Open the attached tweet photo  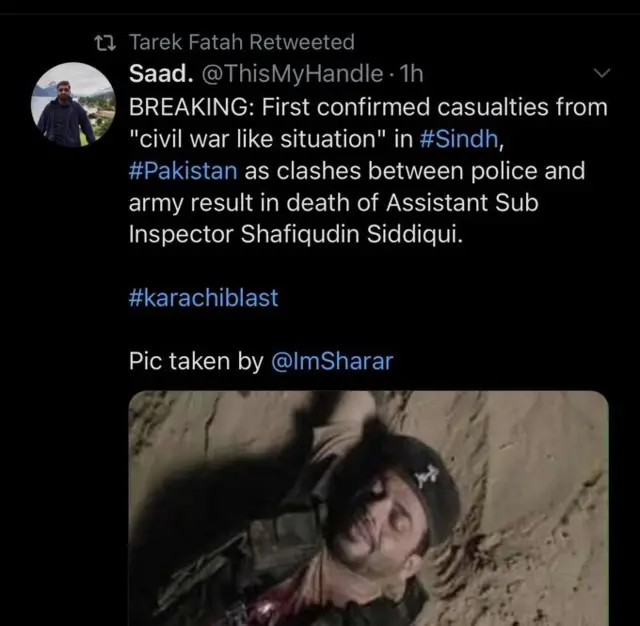pos(368,508)
